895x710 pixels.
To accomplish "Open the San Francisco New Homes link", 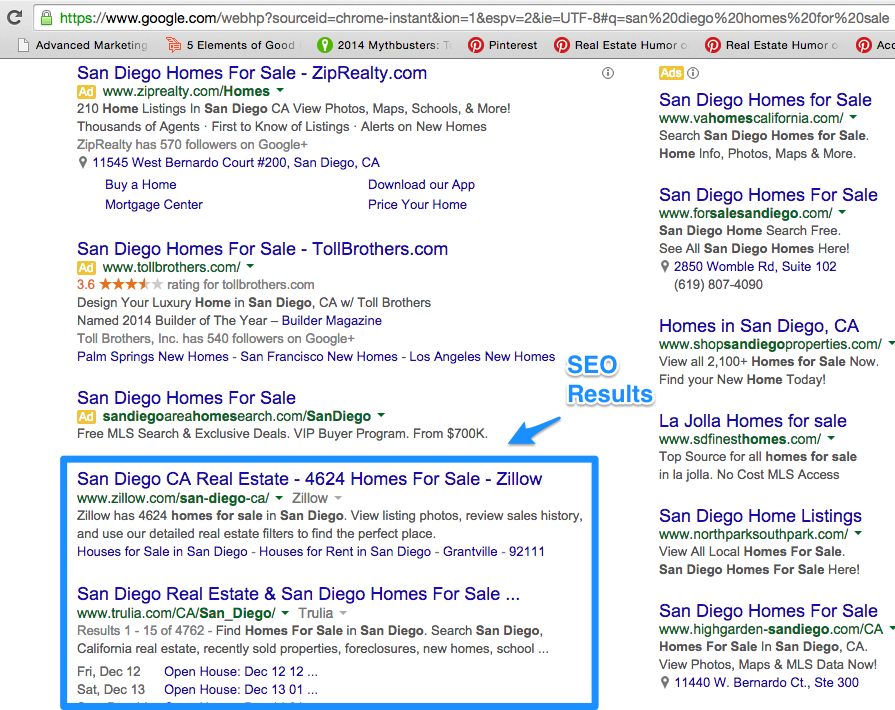I will (319, 357).
